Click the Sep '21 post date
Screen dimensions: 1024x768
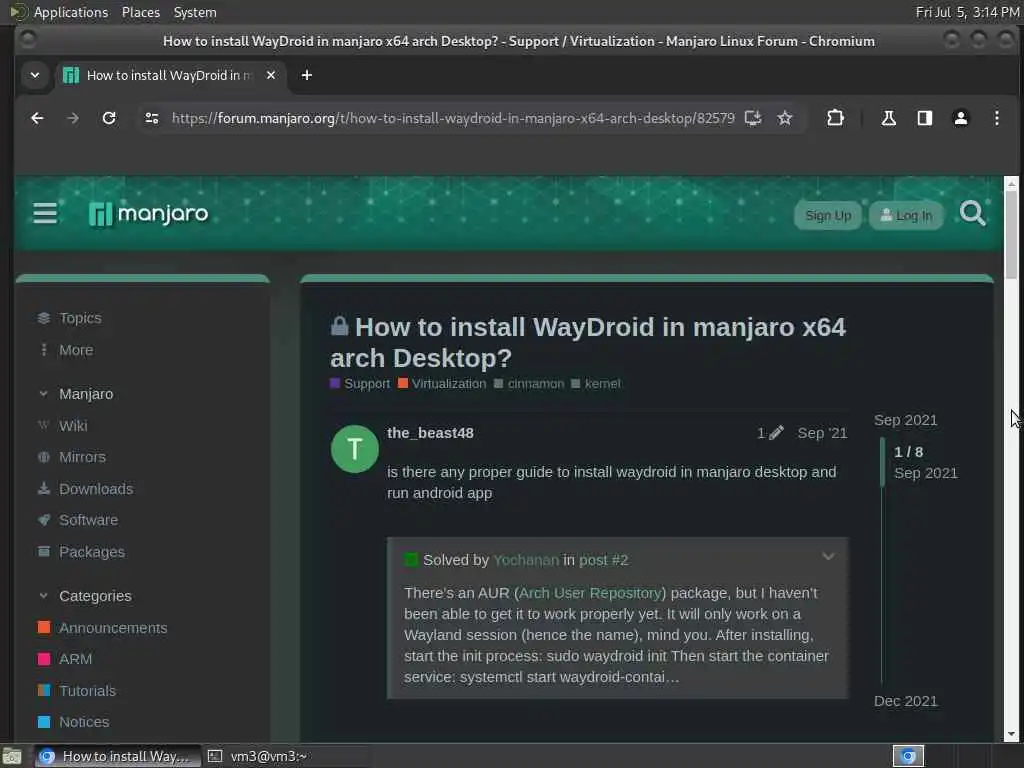pyautogui.click(x=822, y=433)
